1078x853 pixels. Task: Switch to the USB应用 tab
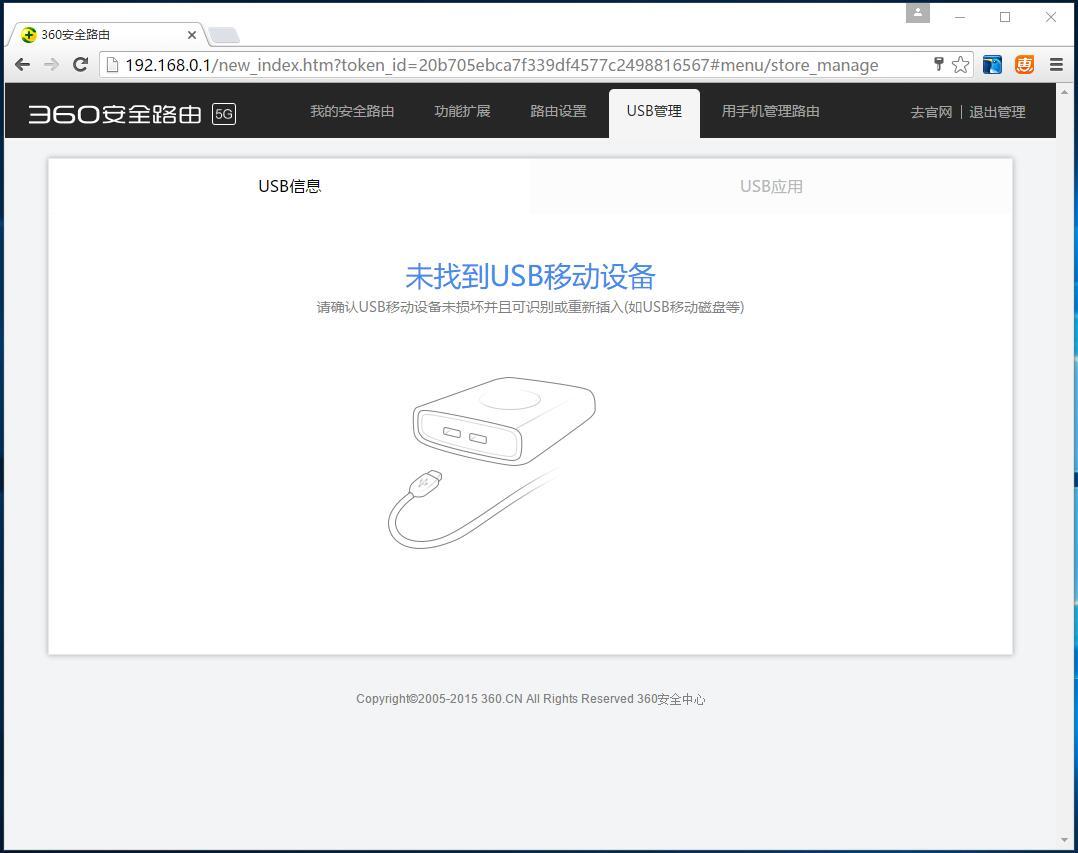771,186
